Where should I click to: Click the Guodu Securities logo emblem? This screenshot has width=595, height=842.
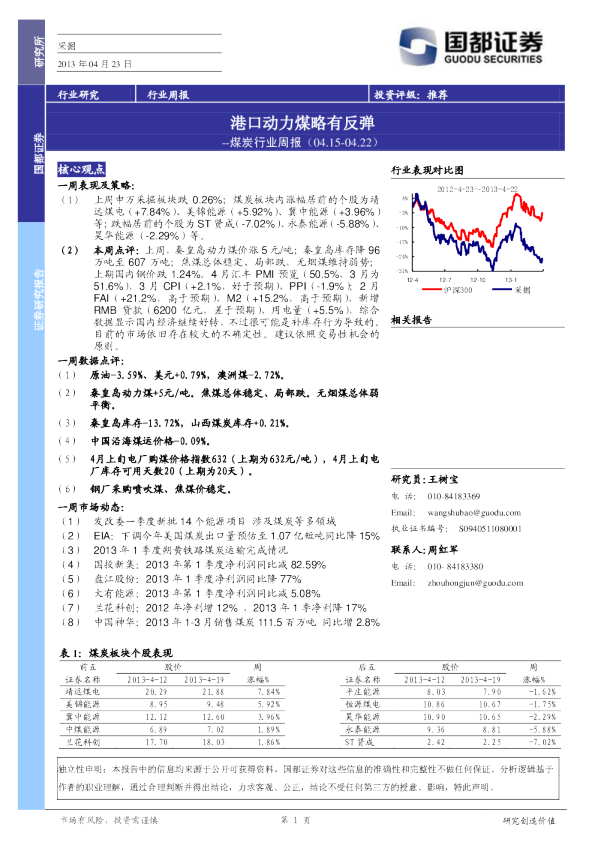417,46
